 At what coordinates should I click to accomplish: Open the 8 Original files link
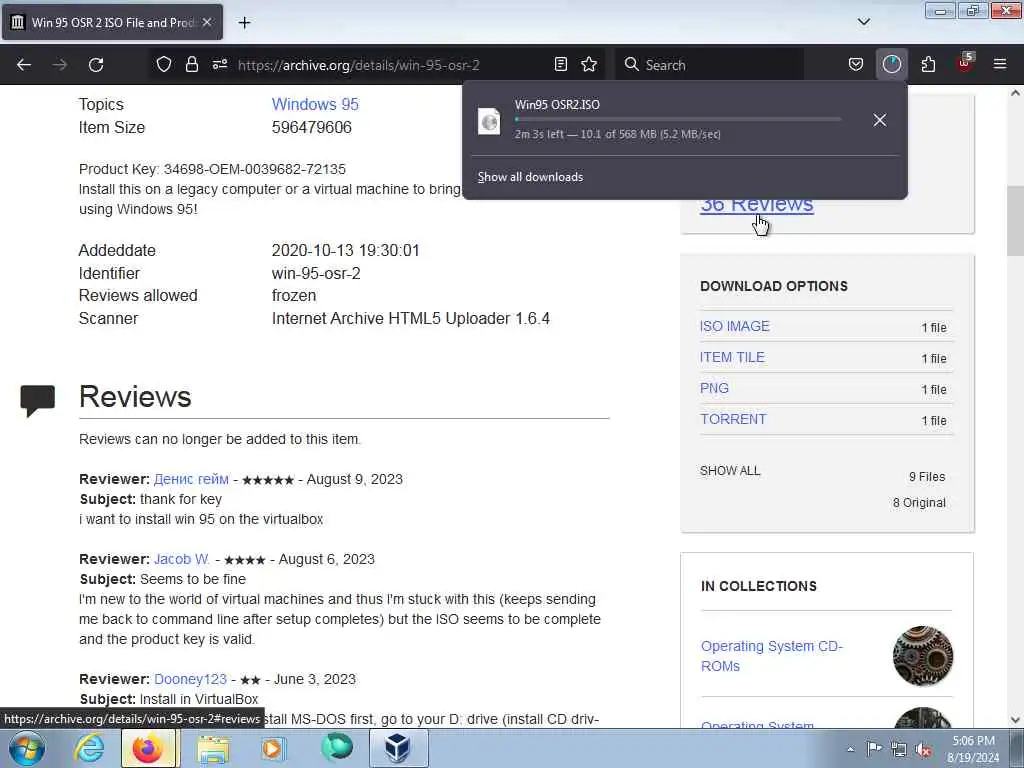(x=919, y=503)
